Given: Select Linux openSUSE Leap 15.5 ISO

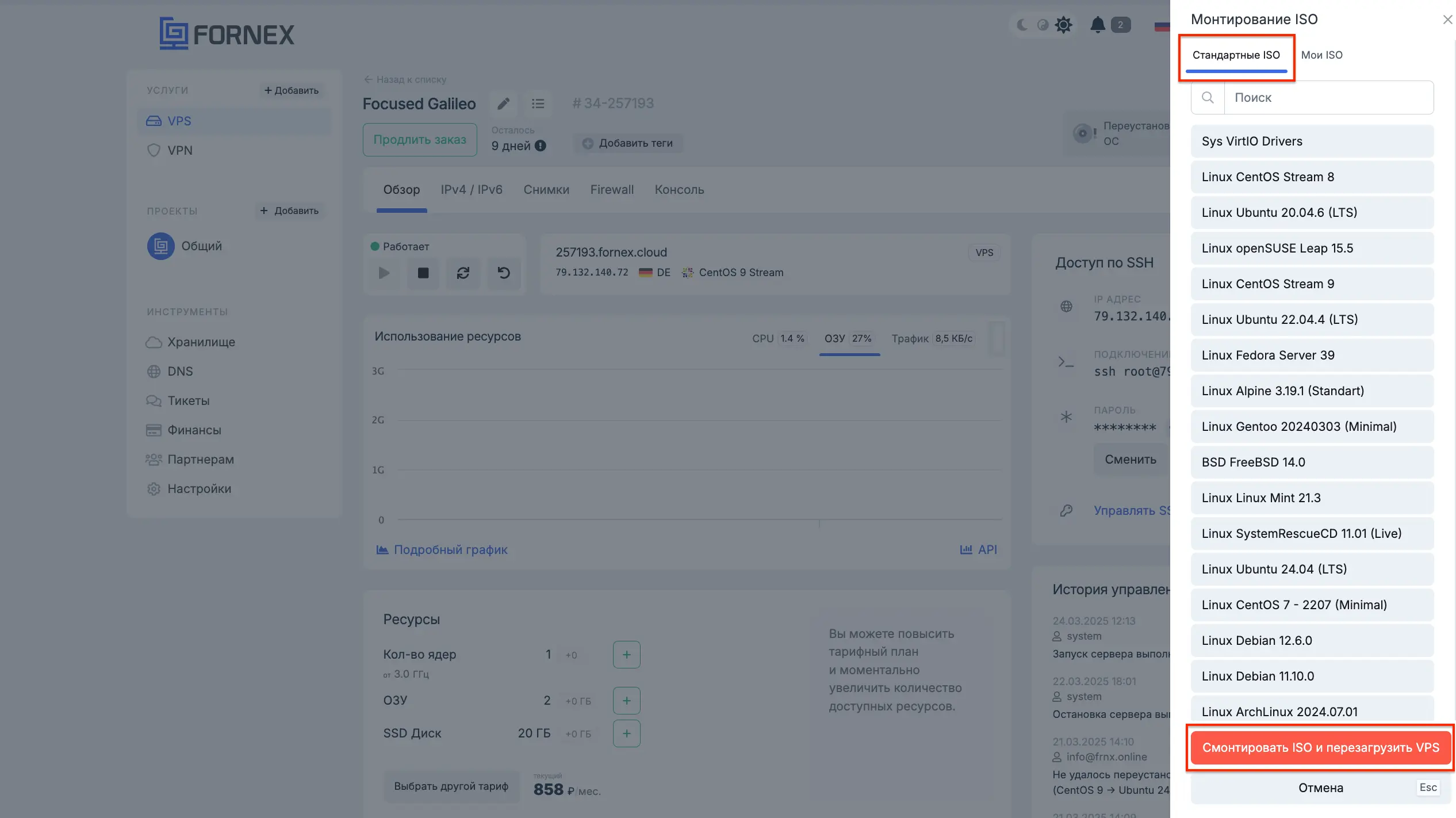Looking at the screenshot, I should [1312, 249].
